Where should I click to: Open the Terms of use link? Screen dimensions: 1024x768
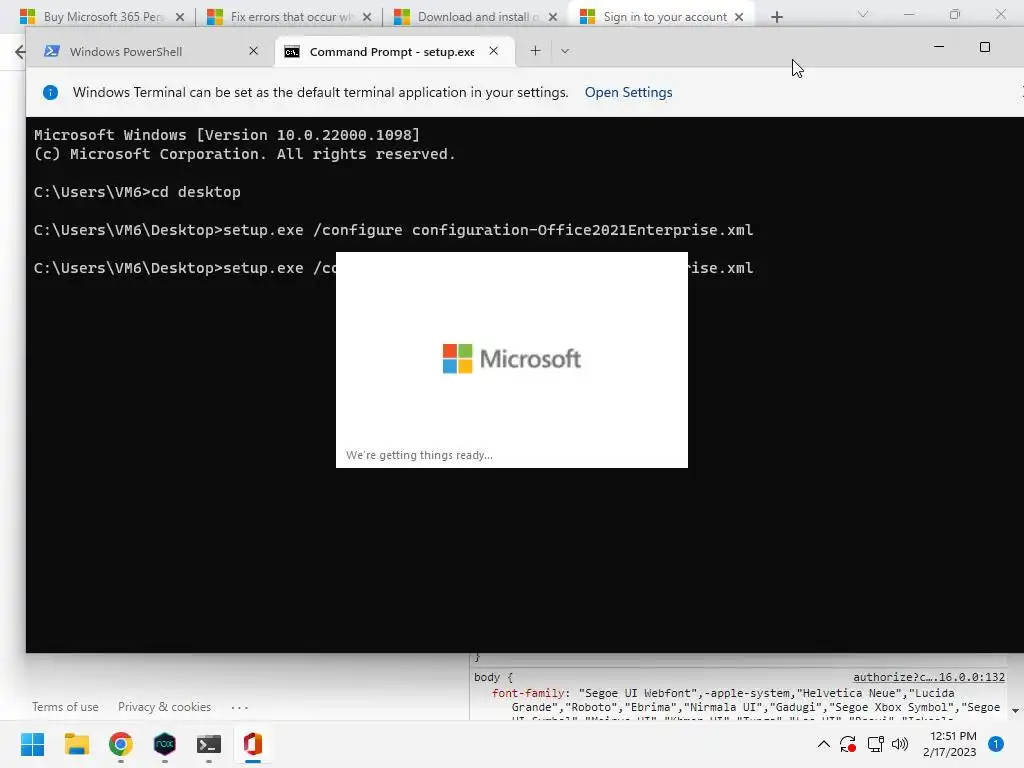pos(65,707)
